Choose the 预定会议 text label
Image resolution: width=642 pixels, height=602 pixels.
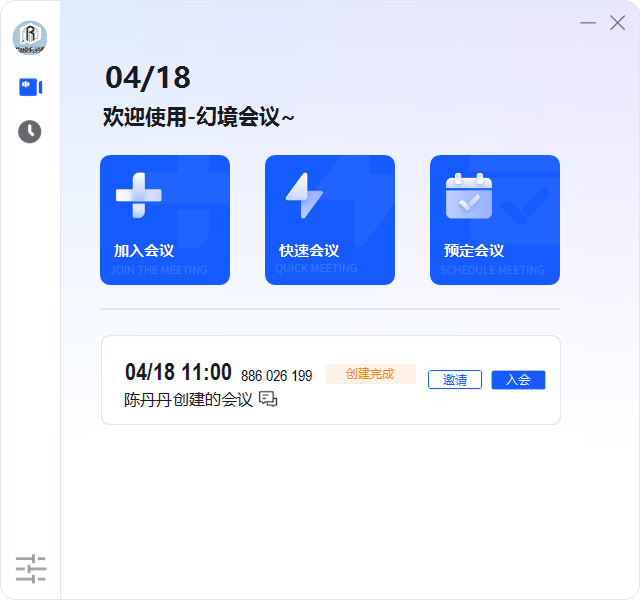point(474,251)
